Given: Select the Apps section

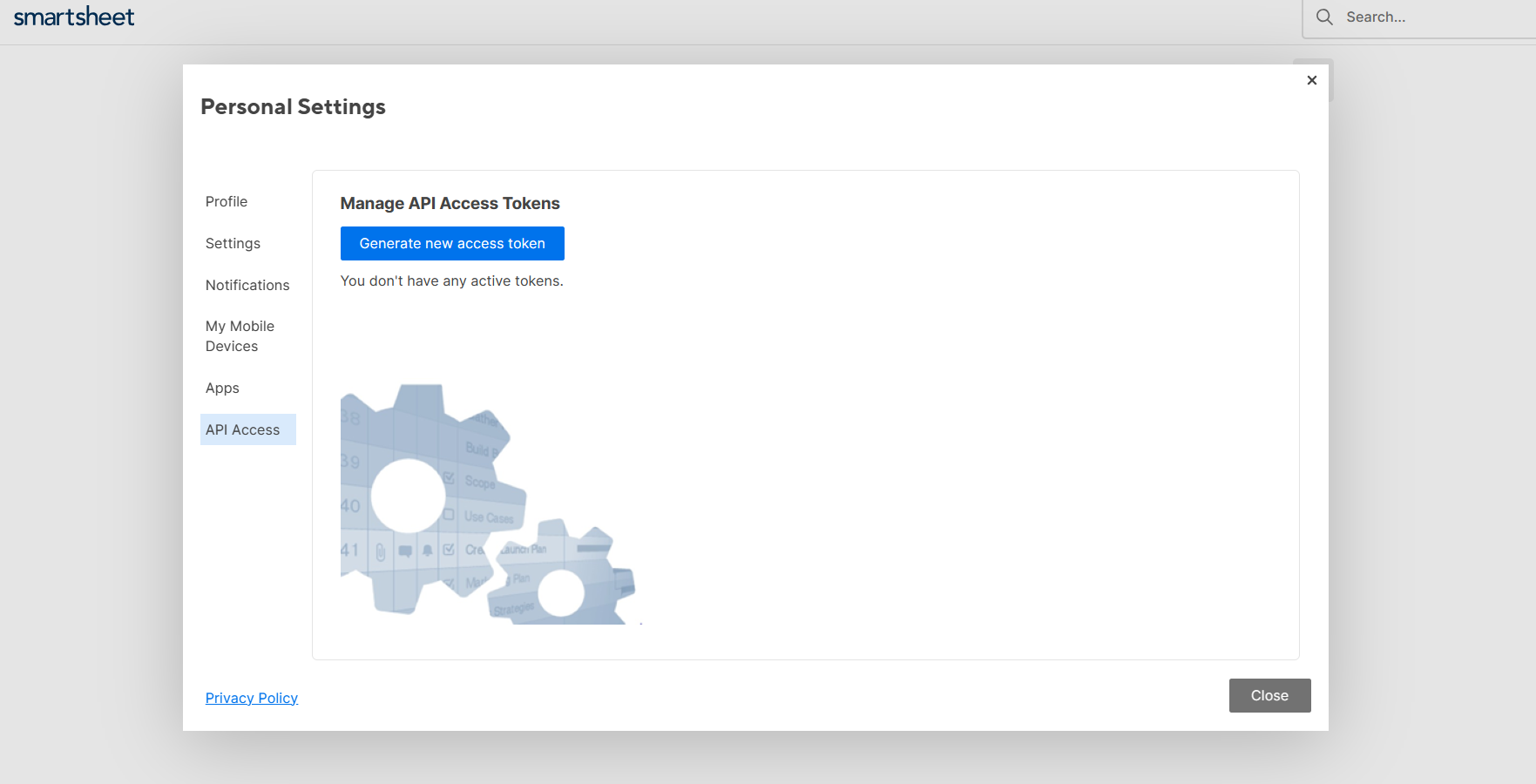Looking at the screenshot, I should 222,388.
